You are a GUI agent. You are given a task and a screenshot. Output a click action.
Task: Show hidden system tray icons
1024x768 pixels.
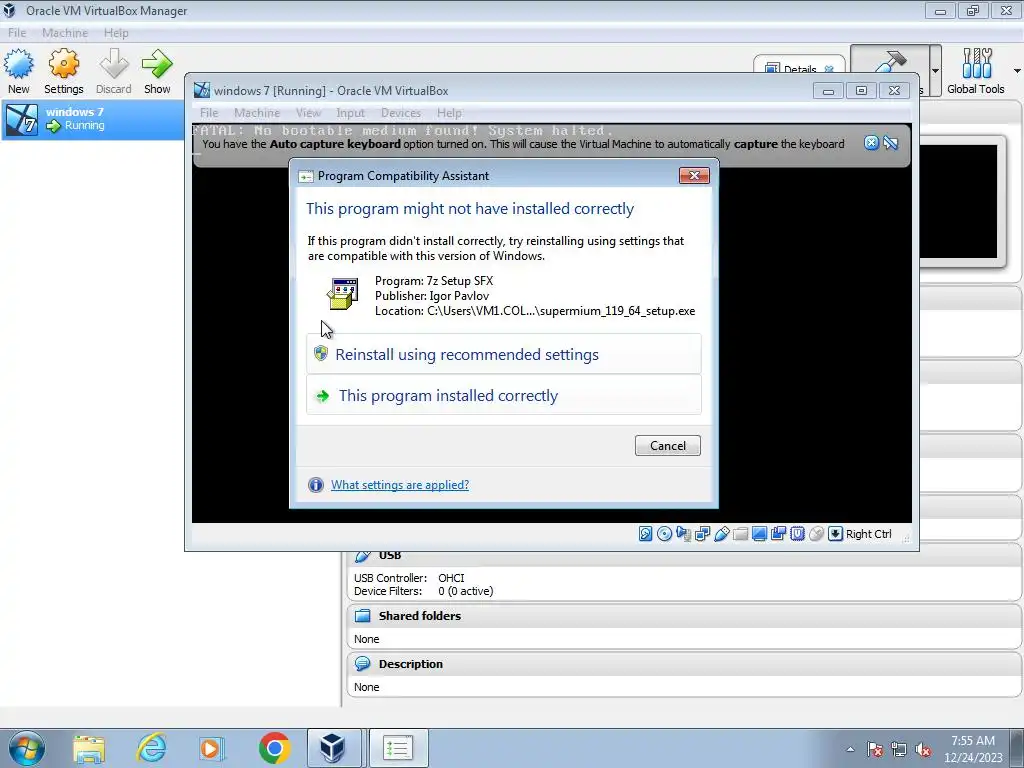click(x=850, y=749)
